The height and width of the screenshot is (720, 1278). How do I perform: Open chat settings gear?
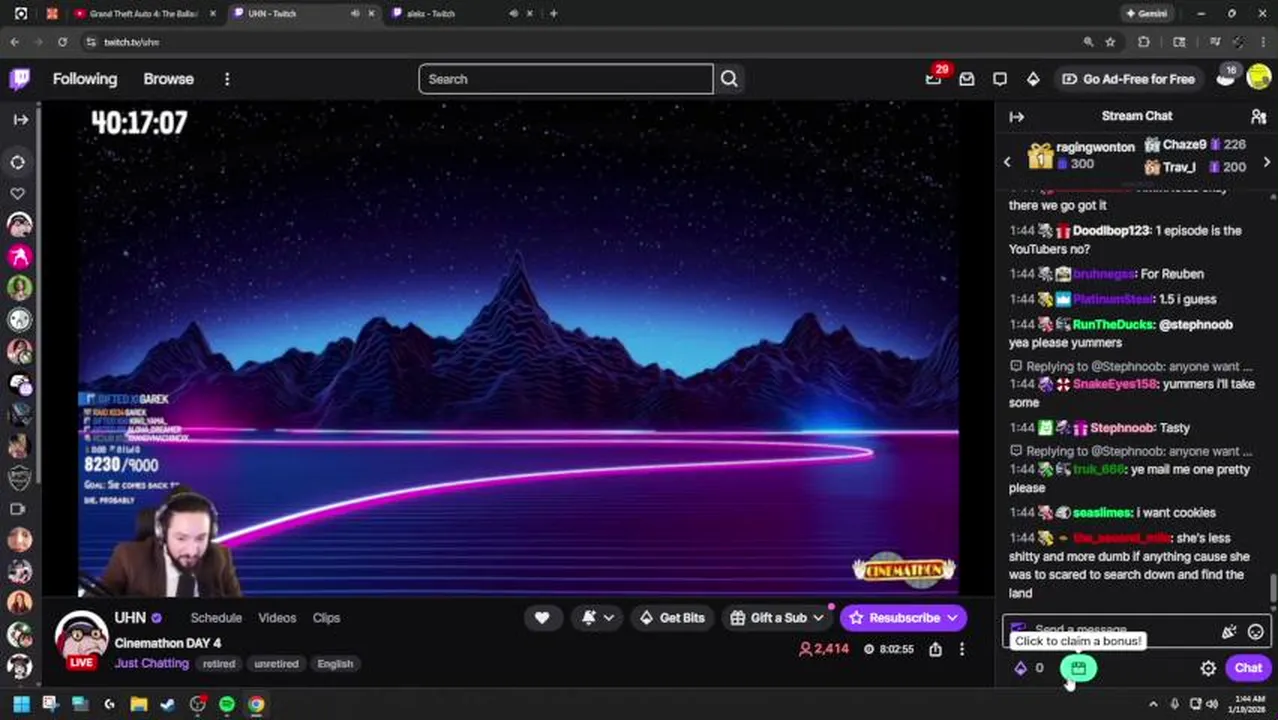tap(1208, 668)
